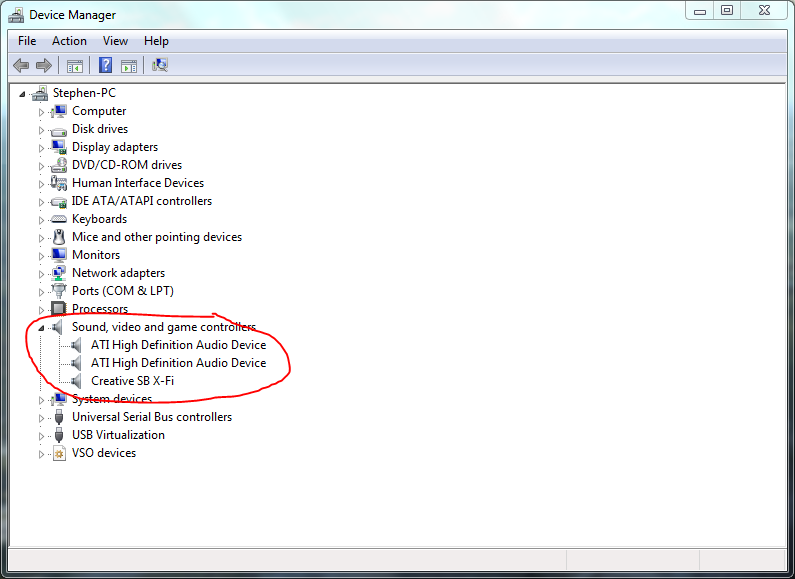Click Scan for hardware changes icon
Viewport: 795px width, 579px height.
point(160,66)
